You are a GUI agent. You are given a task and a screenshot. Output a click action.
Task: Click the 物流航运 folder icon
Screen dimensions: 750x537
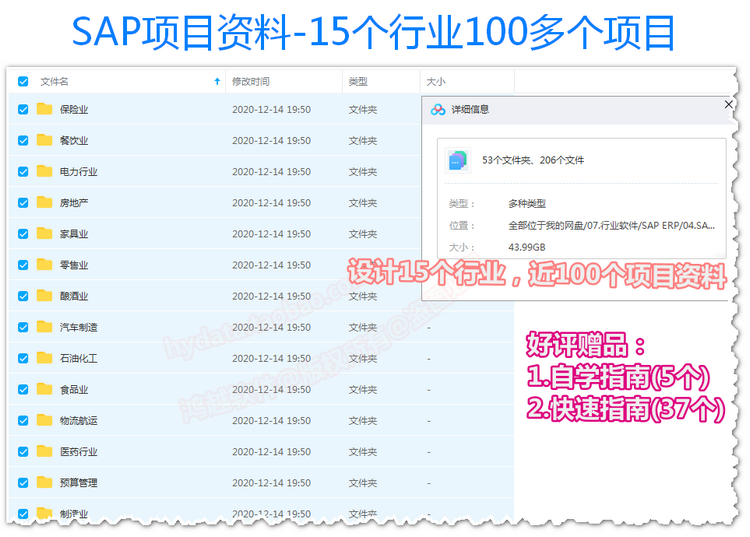[x=44, y=420]
